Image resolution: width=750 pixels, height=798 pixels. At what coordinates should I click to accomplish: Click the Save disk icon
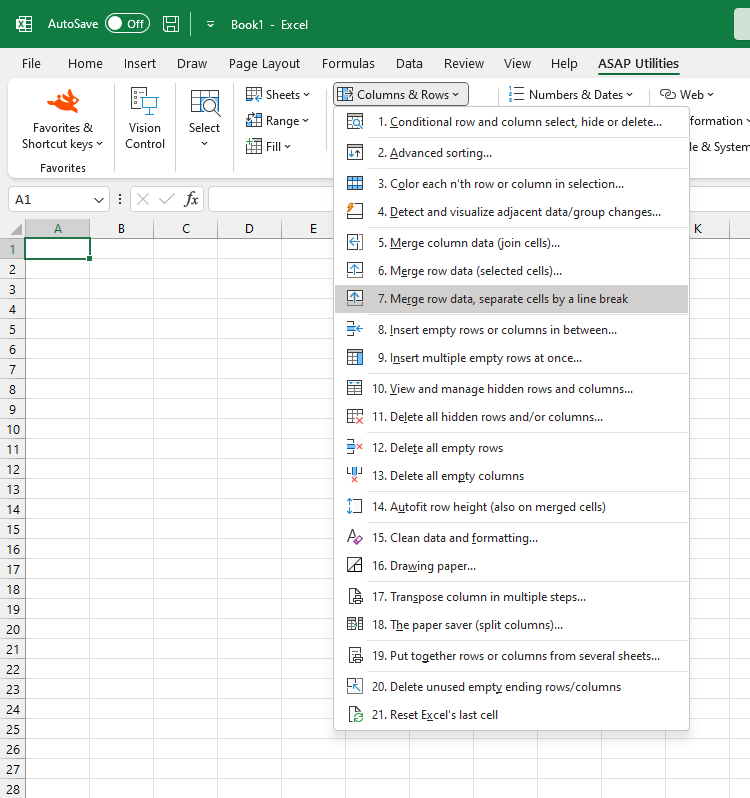[x=171, y=24]
